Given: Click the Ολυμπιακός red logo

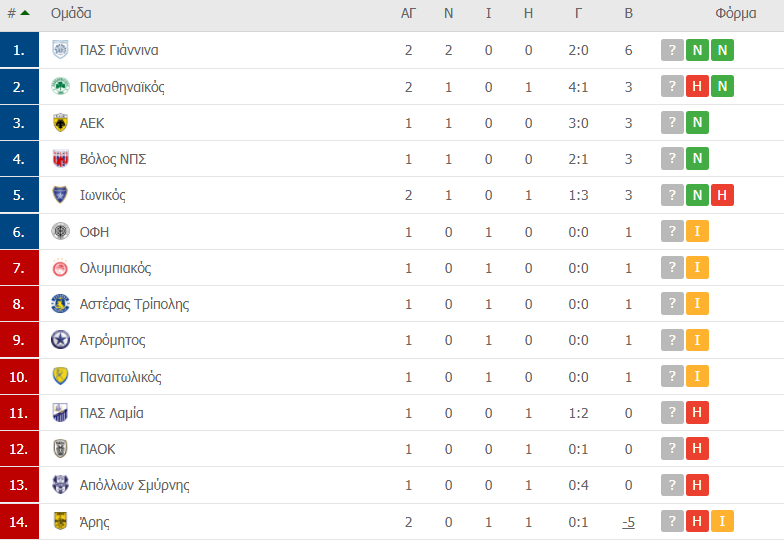Looking at the screenshot, I should coord(60,268).
